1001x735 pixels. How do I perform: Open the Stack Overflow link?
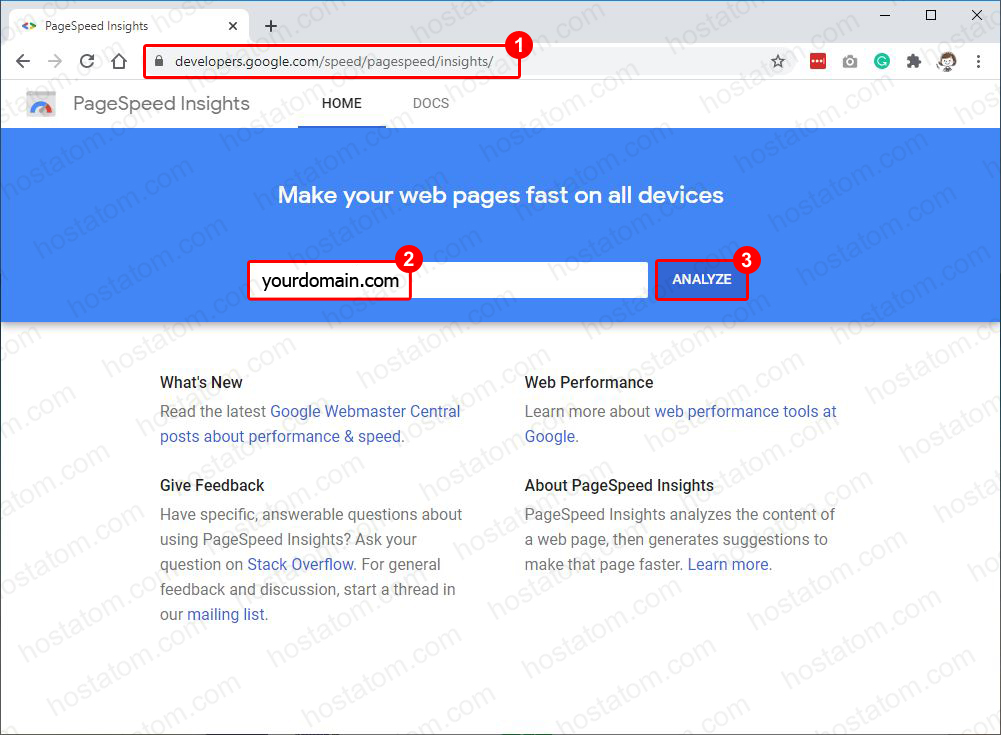300,565
